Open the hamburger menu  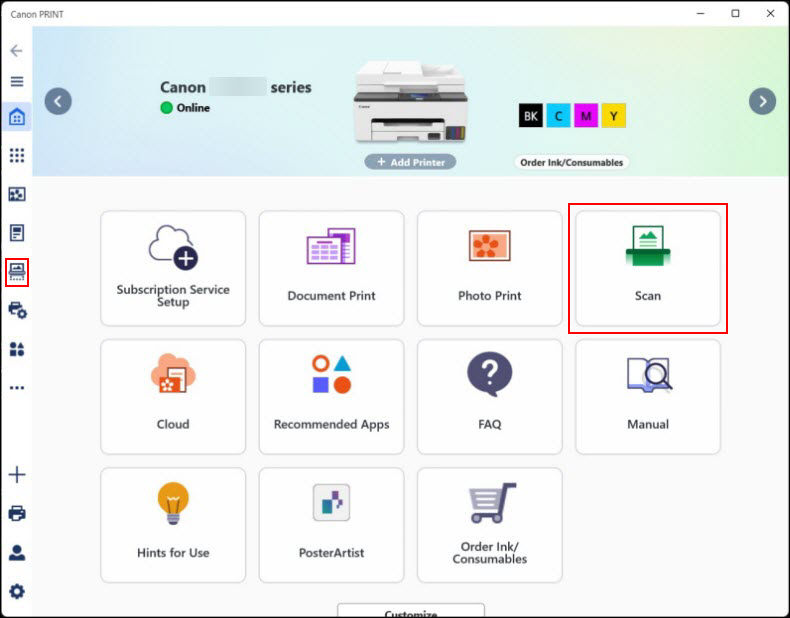(17, 82)
